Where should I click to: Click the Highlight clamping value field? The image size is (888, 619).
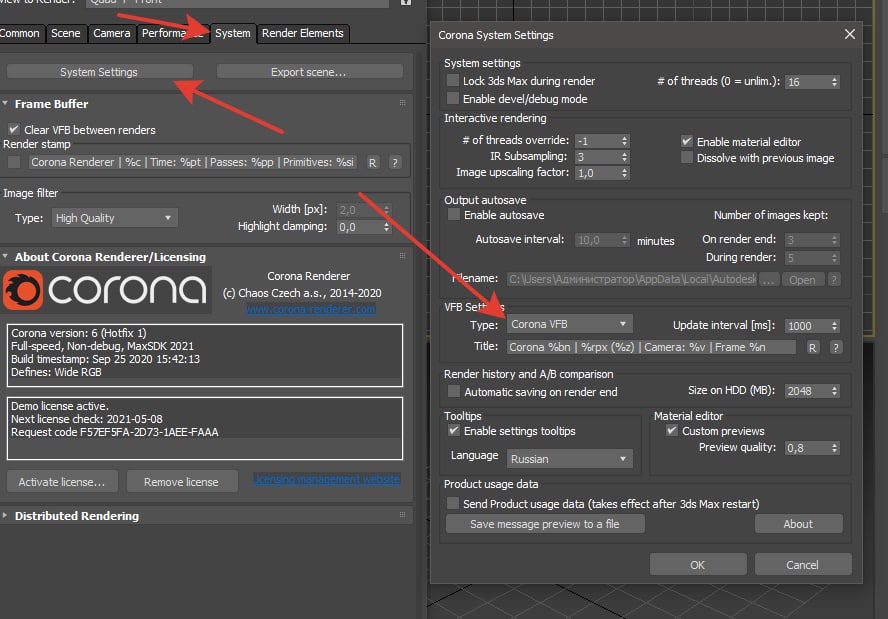click(x=359, y=227)
